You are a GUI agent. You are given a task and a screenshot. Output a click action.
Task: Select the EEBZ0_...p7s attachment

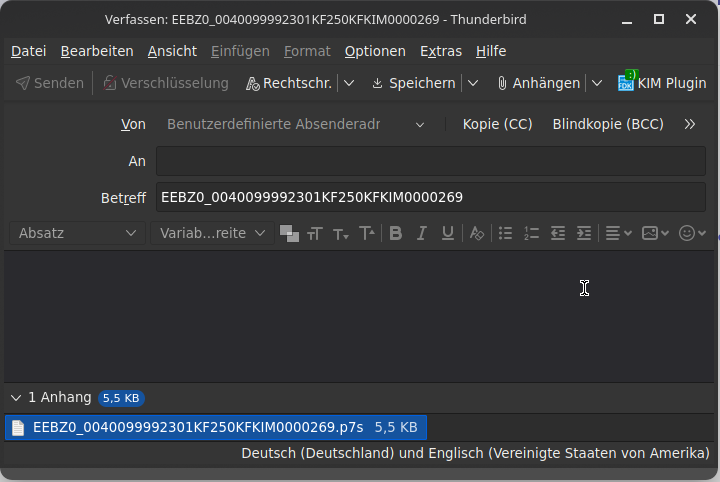pos(216,428)
